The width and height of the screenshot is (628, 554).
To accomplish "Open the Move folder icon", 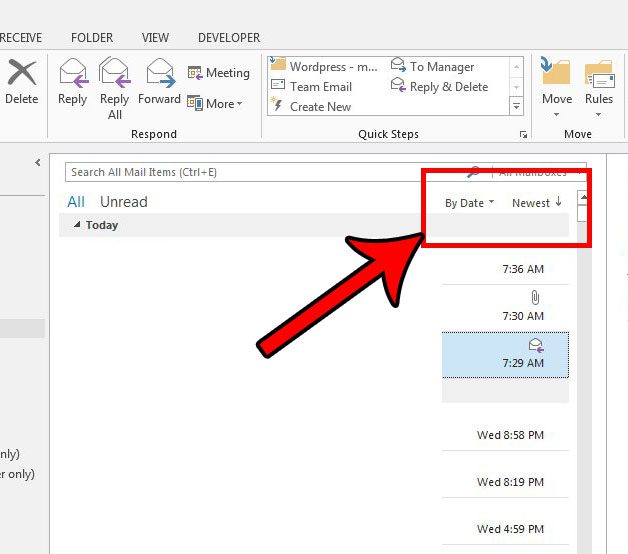I will coord(557,75).
